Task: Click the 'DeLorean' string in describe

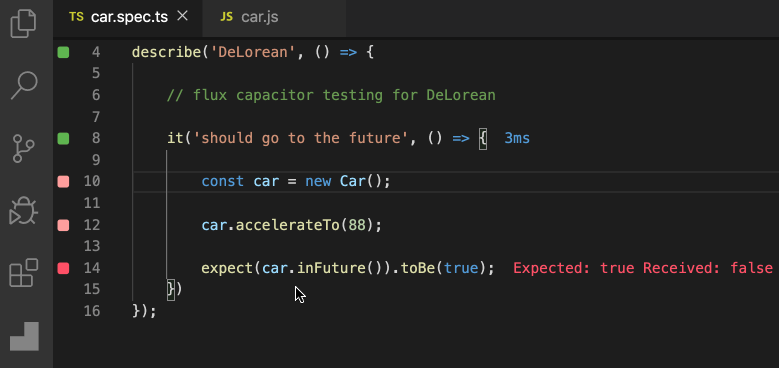Action: click(253, 52)
